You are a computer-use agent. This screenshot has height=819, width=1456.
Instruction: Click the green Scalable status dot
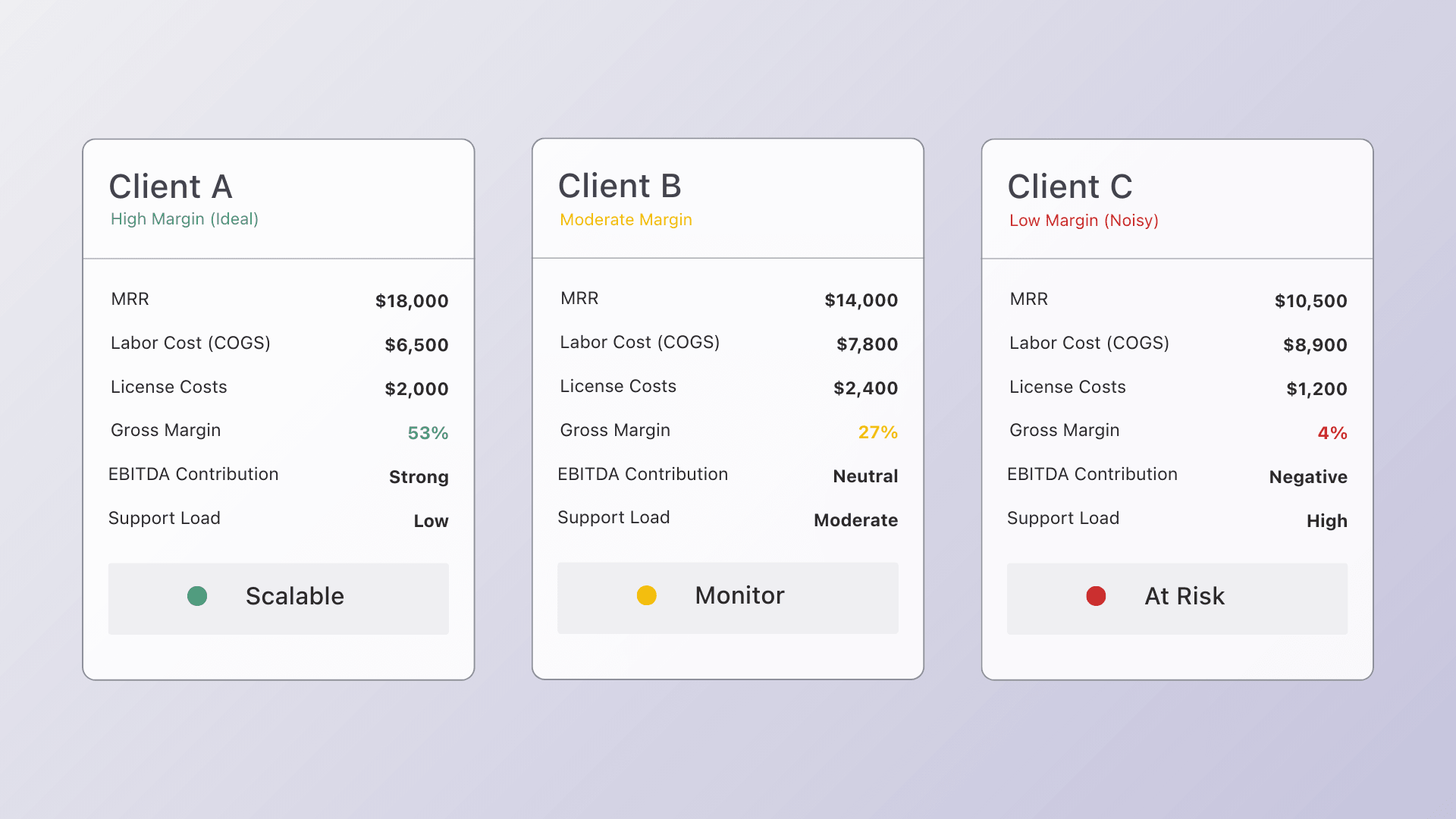(x=197, y=596)
